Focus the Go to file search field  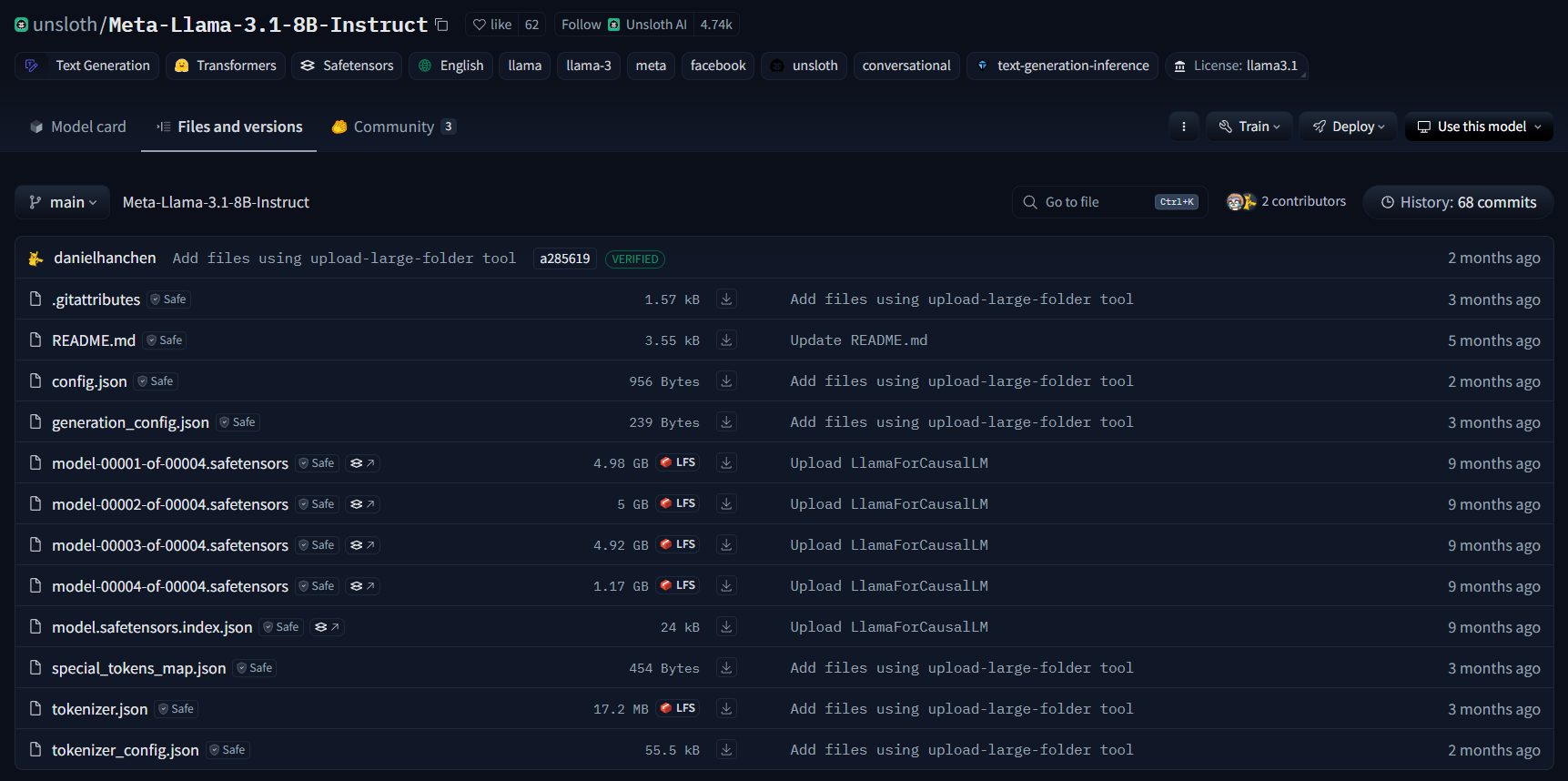click(x=1110, y=202)
